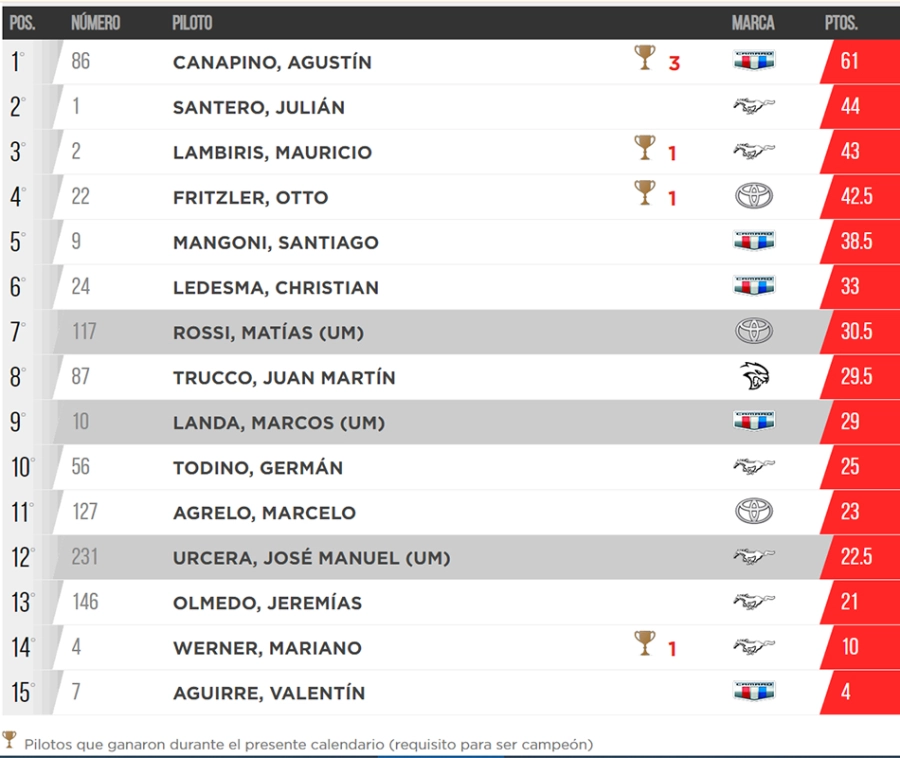Click the trophy icon in the footnote legend
Screen dimensions: 900x758
click(x=10, y=740)
